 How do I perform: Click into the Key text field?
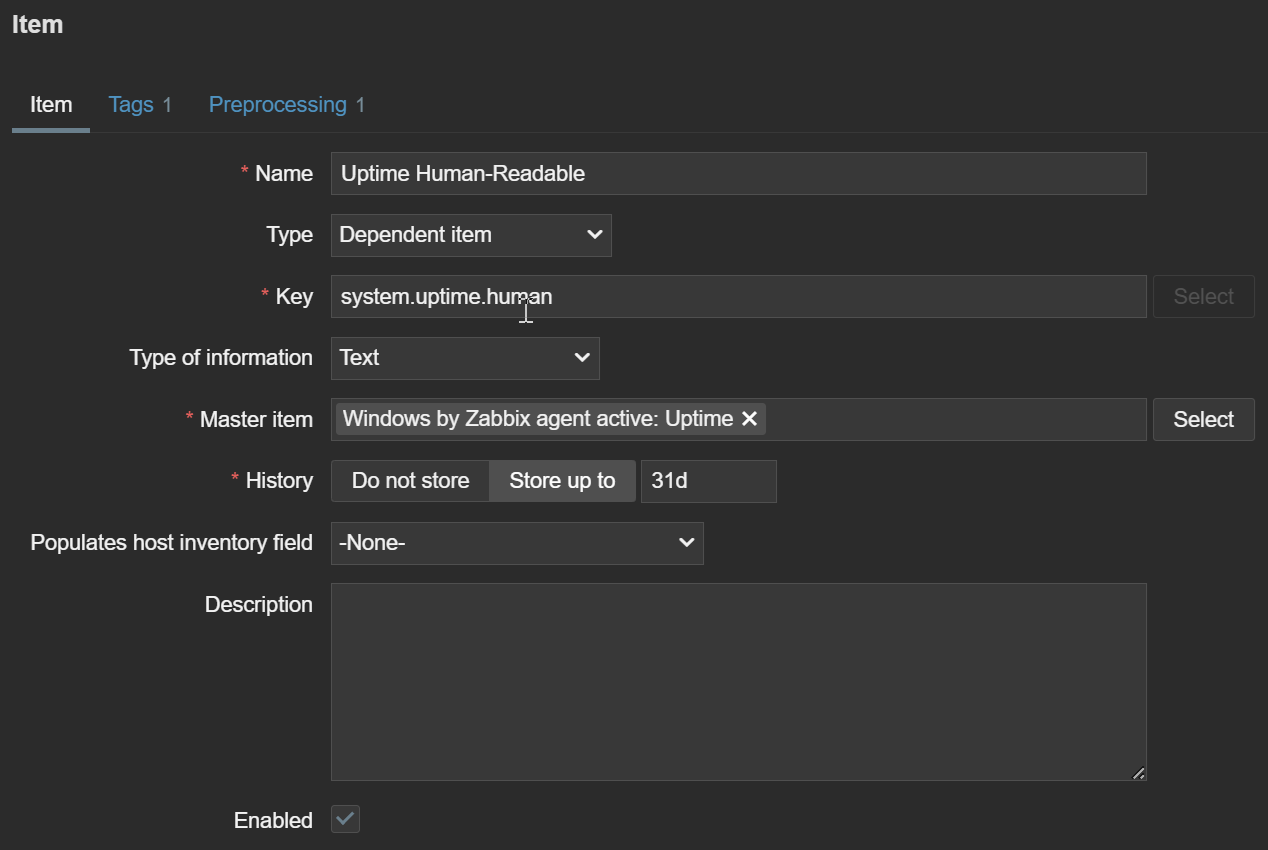pos(738,297)
